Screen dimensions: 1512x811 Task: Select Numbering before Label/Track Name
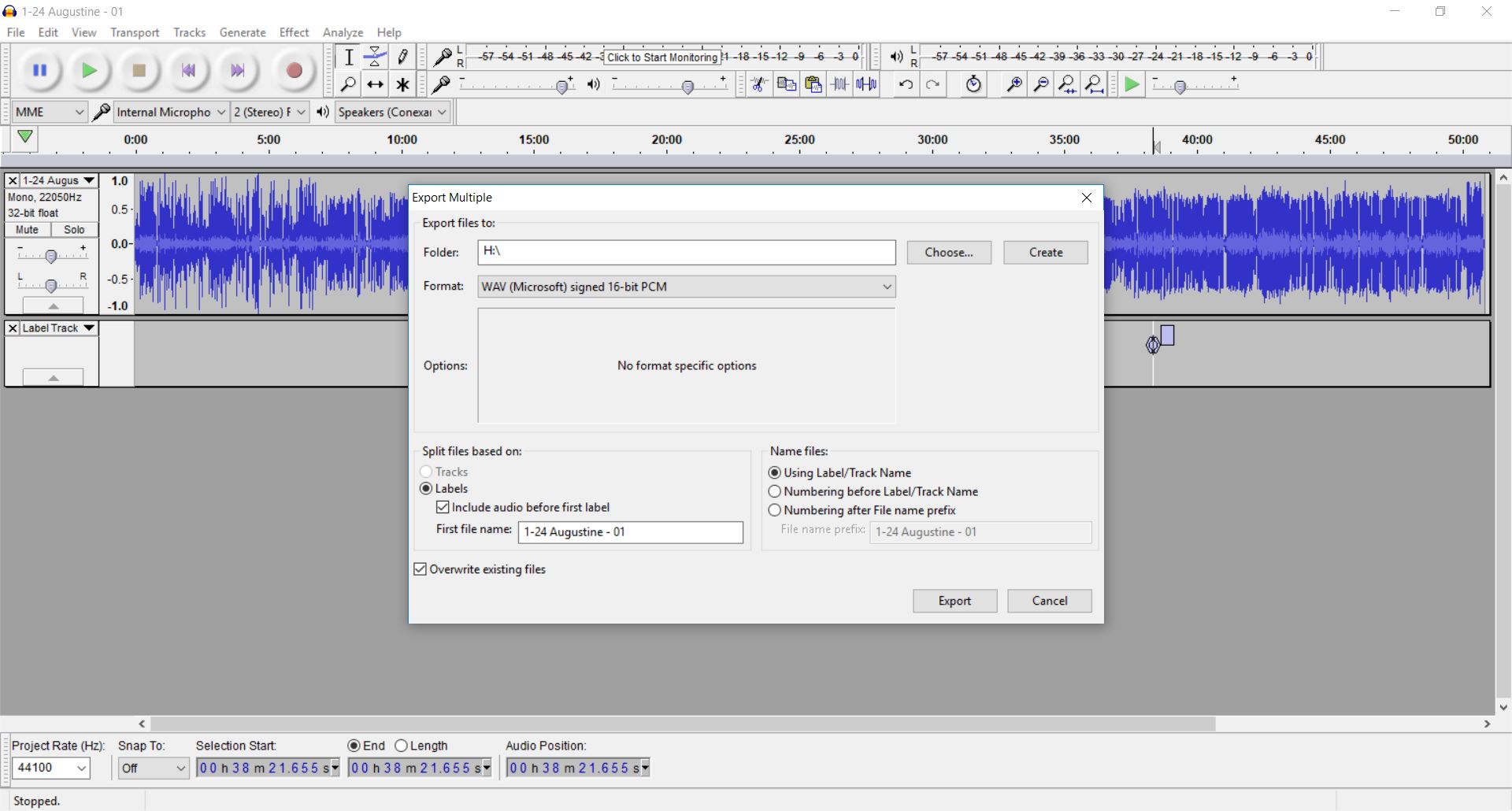tap(774, 491)
